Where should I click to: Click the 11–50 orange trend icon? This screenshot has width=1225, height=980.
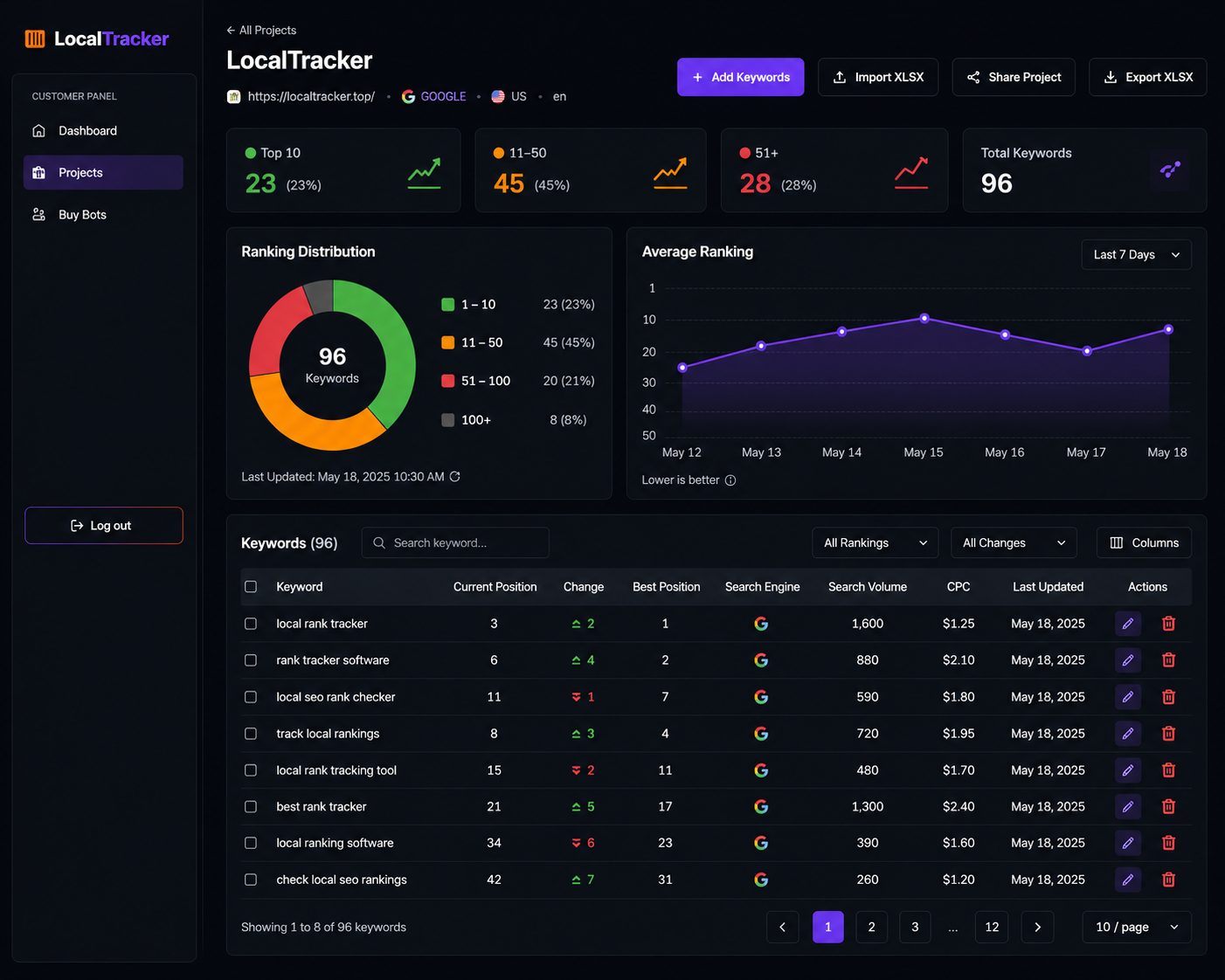coord(670,173)
